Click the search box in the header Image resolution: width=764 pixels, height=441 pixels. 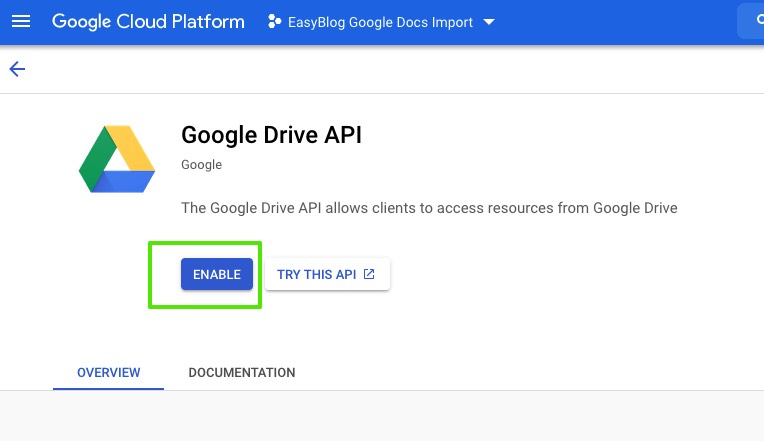(751, 21)
